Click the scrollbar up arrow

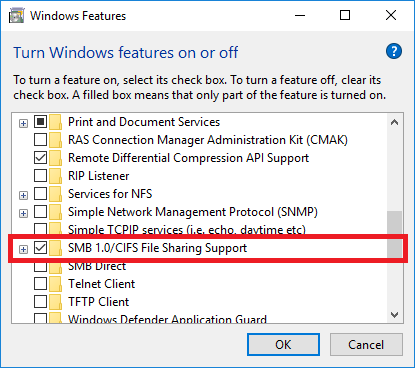point(395,122)
